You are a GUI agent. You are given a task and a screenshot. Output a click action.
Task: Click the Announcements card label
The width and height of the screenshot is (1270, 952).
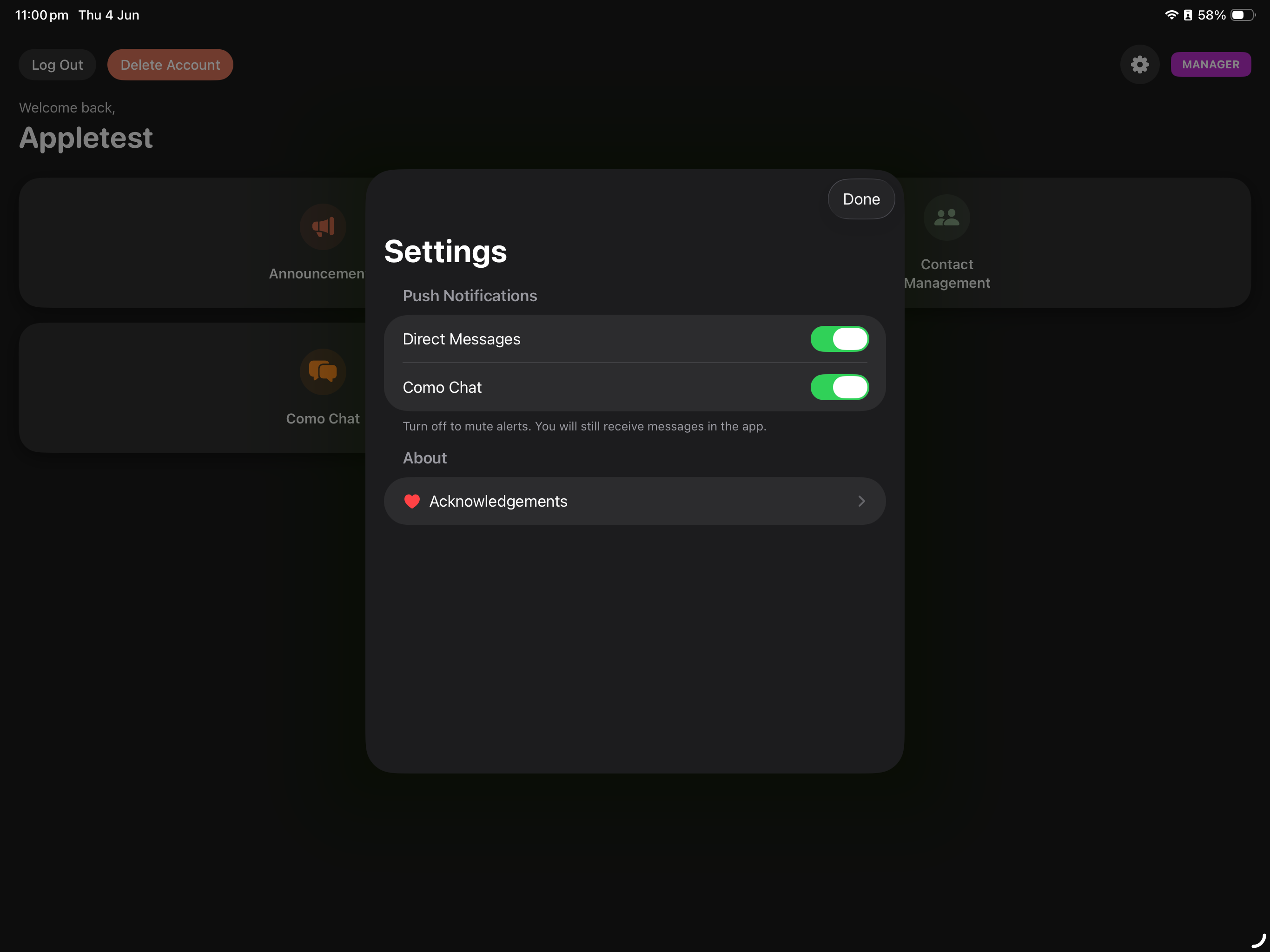[x=317, y=273]
